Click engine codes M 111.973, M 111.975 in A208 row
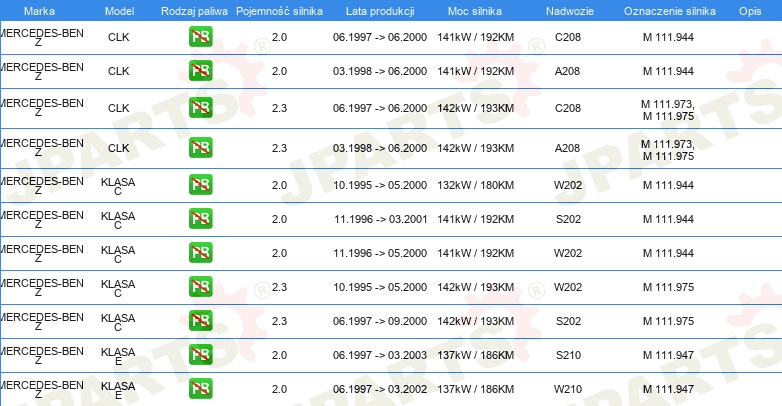The height and width of the screenshot is (406, 782). [668, 150]
